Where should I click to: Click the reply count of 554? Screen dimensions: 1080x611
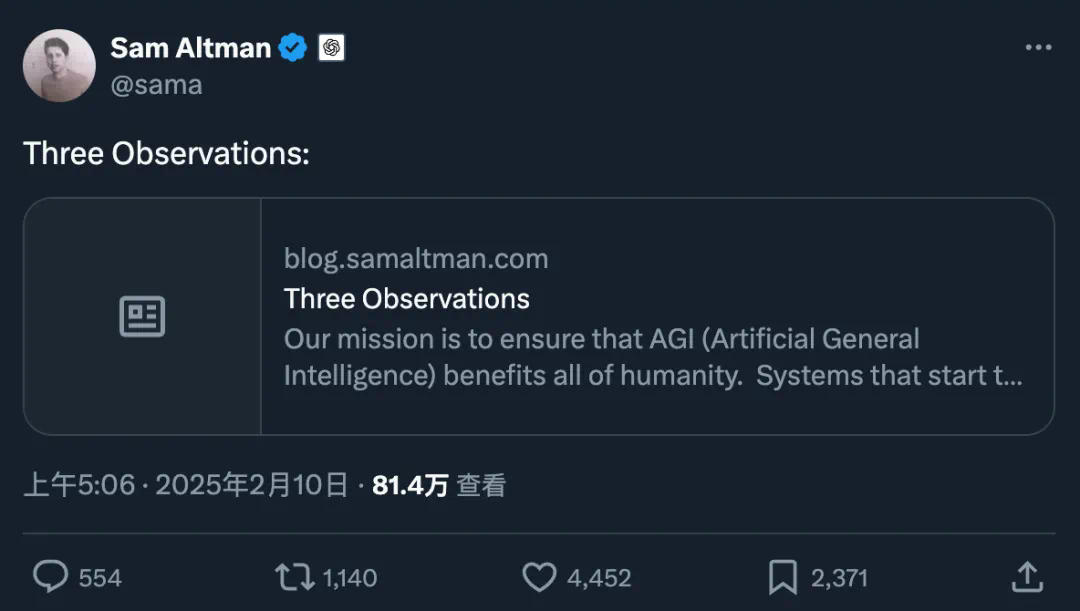[100, 577]
